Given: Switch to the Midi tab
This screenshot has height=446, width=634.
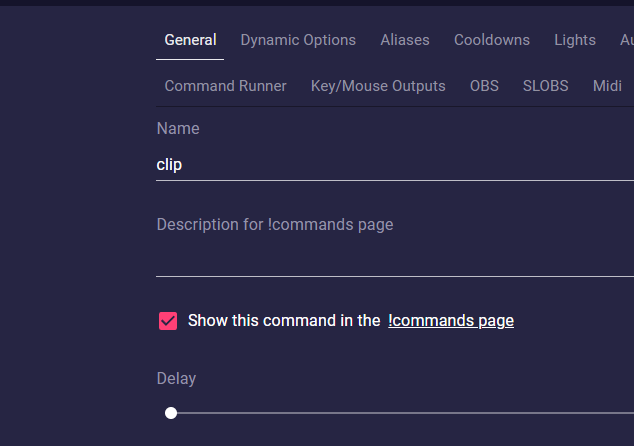Looking at the screenshot, I should [607, 86].
